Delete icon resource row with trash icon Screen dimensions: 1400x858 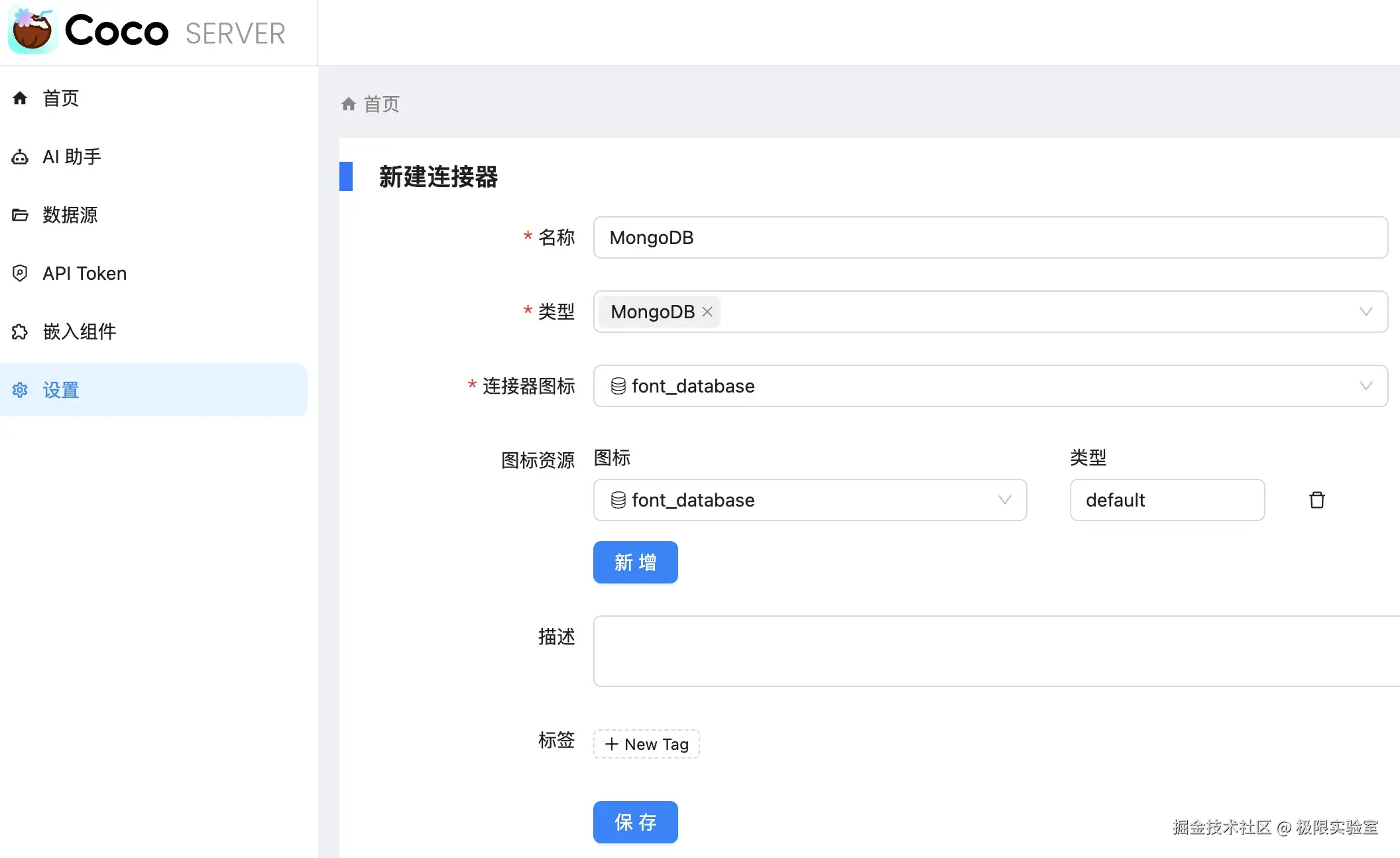click(x=1316, y=500)
